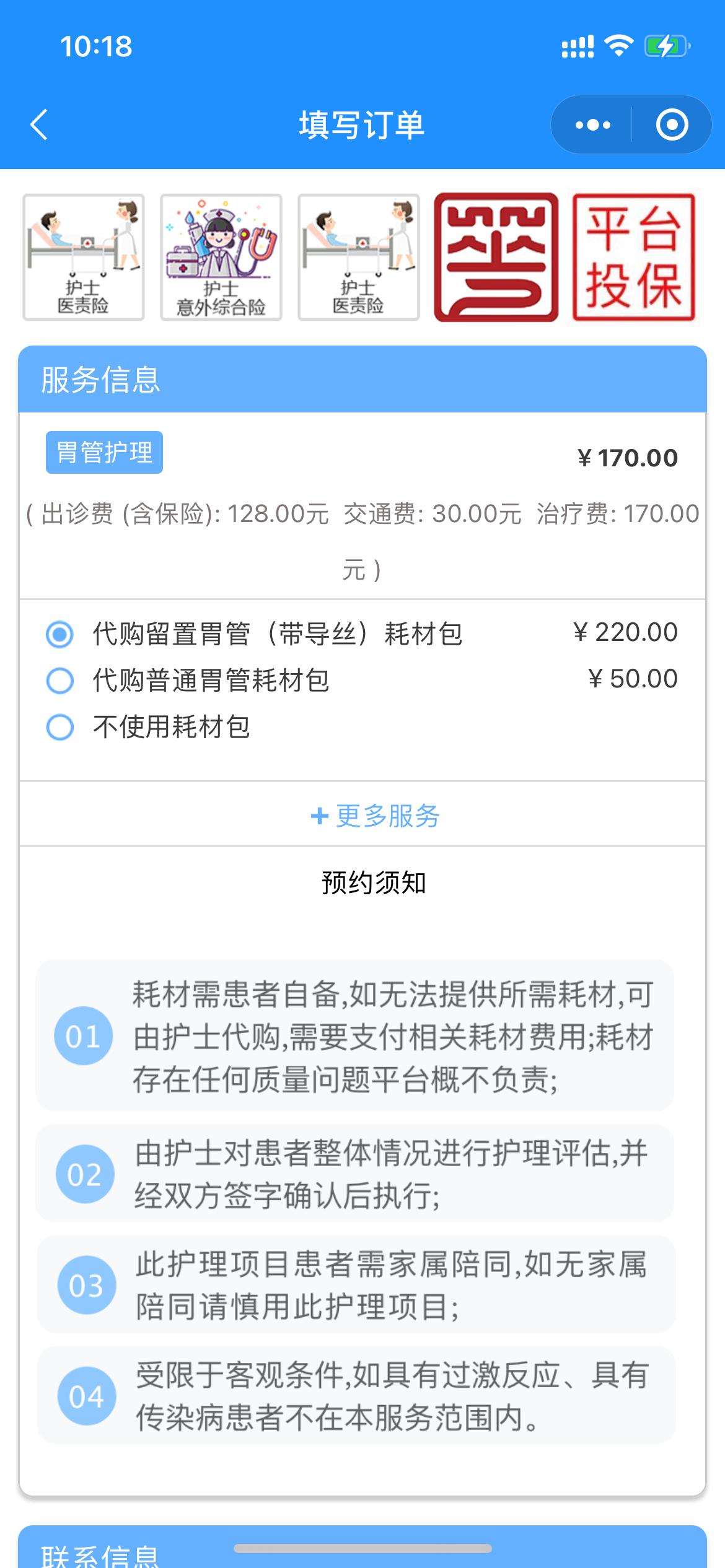The height and width of the screenshot is (1568, 725).
Task: Select the no consumables pack option
Action: click(60, 727)
